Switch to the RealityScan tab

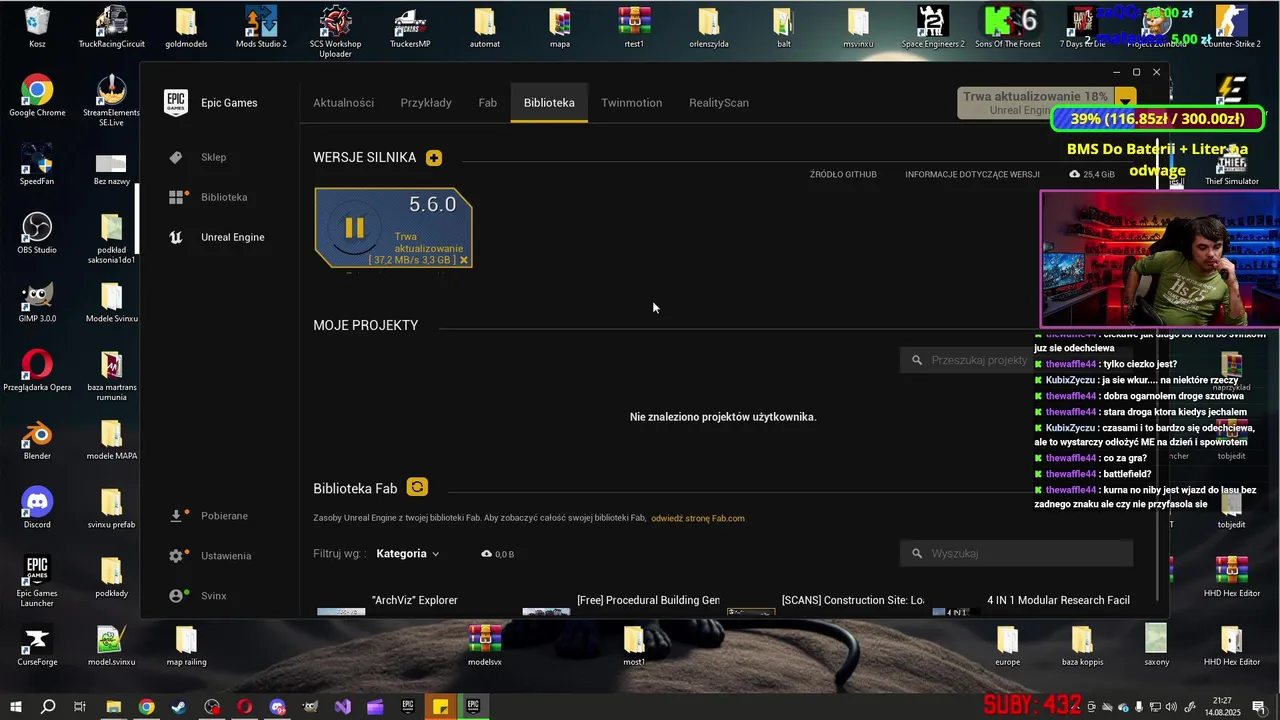tap(718, 103)
